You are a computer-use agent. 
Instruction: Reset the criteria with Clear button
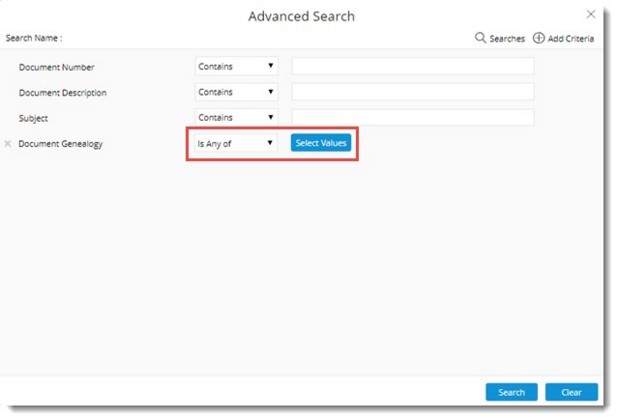[x=571, y=392]
